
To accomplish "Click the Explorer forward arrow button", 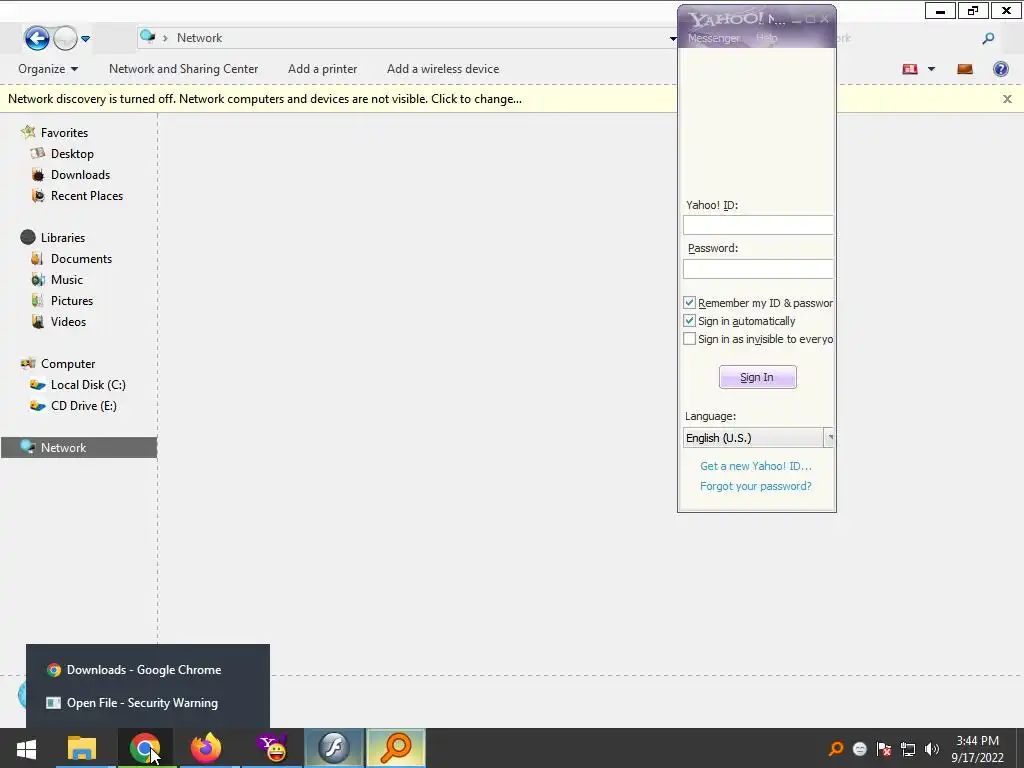I will click(x=65, y=38).
